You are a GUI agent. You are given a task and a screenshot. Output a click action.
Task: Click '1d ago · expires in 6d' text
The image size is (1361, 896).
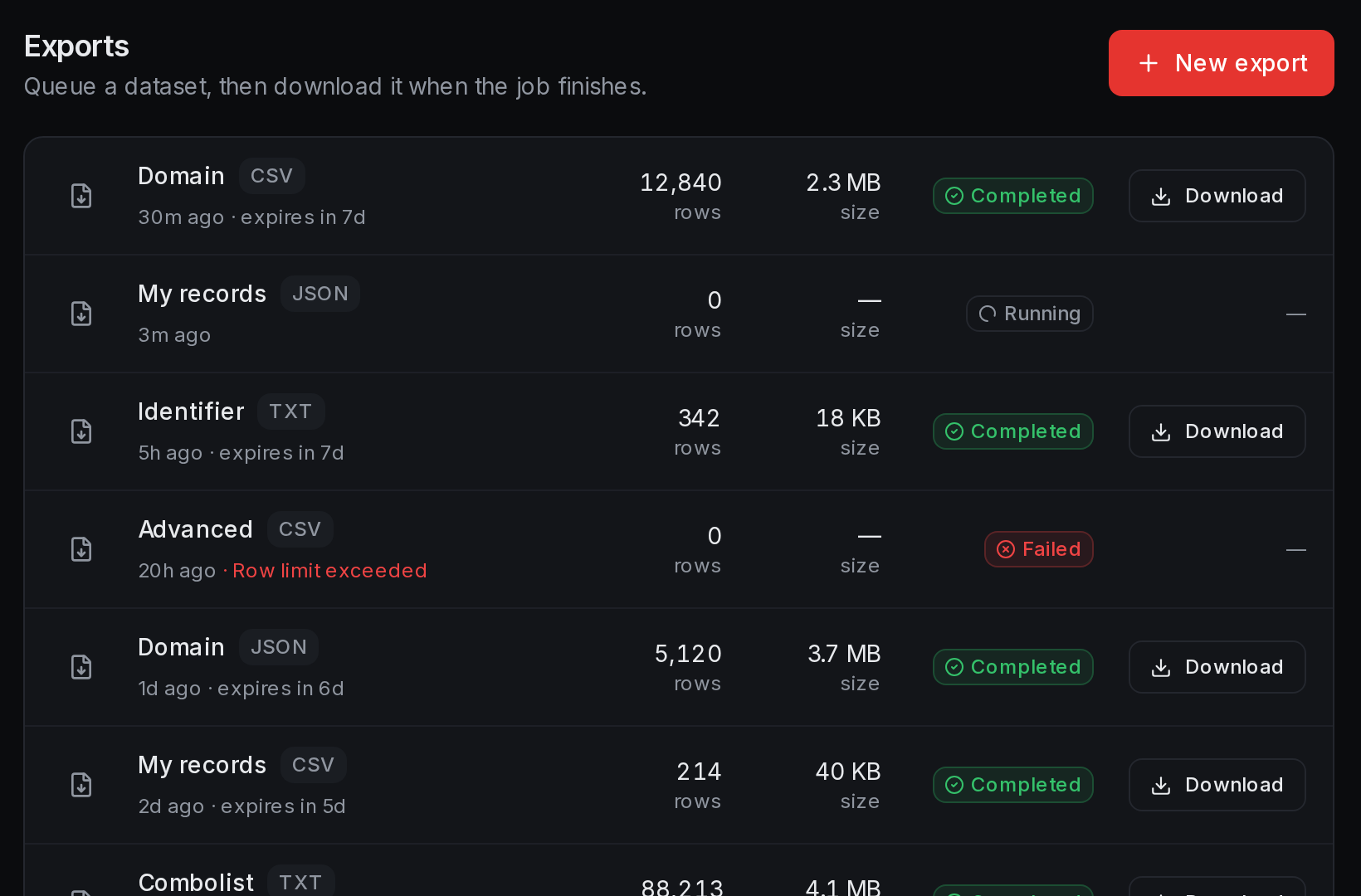tap(241, 689)
